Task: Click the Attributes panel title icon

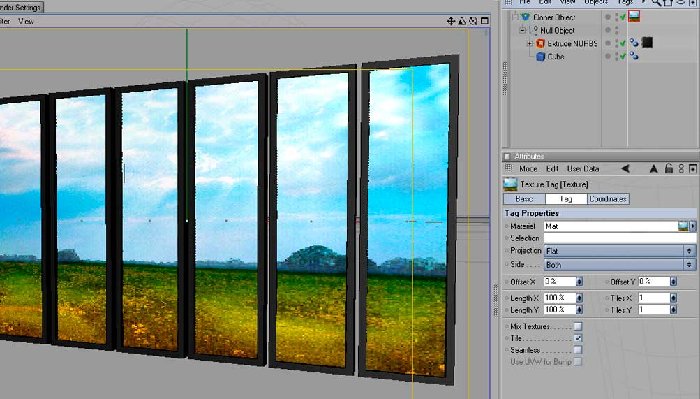Action: (x=507, y=156)
